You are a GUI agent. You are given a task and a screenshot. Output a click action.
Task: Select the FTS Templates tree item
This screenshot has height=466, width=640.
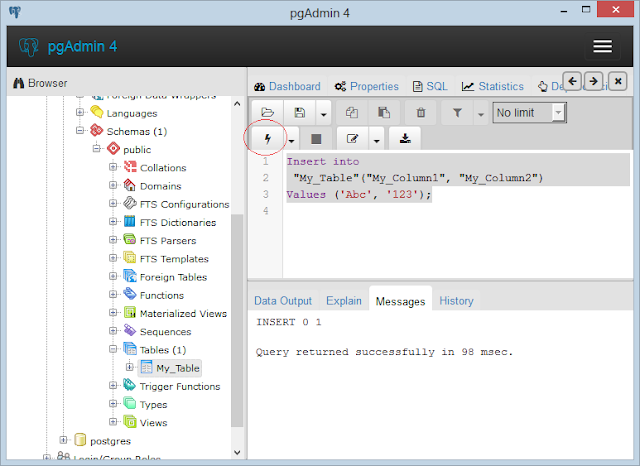174,259
